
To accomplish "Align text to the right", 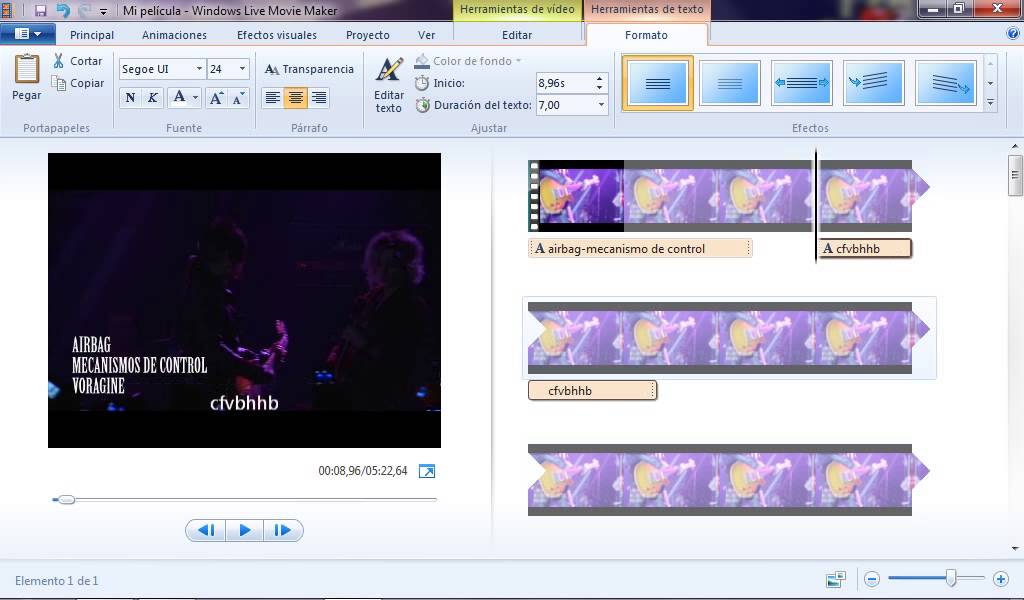I will 319,98.
